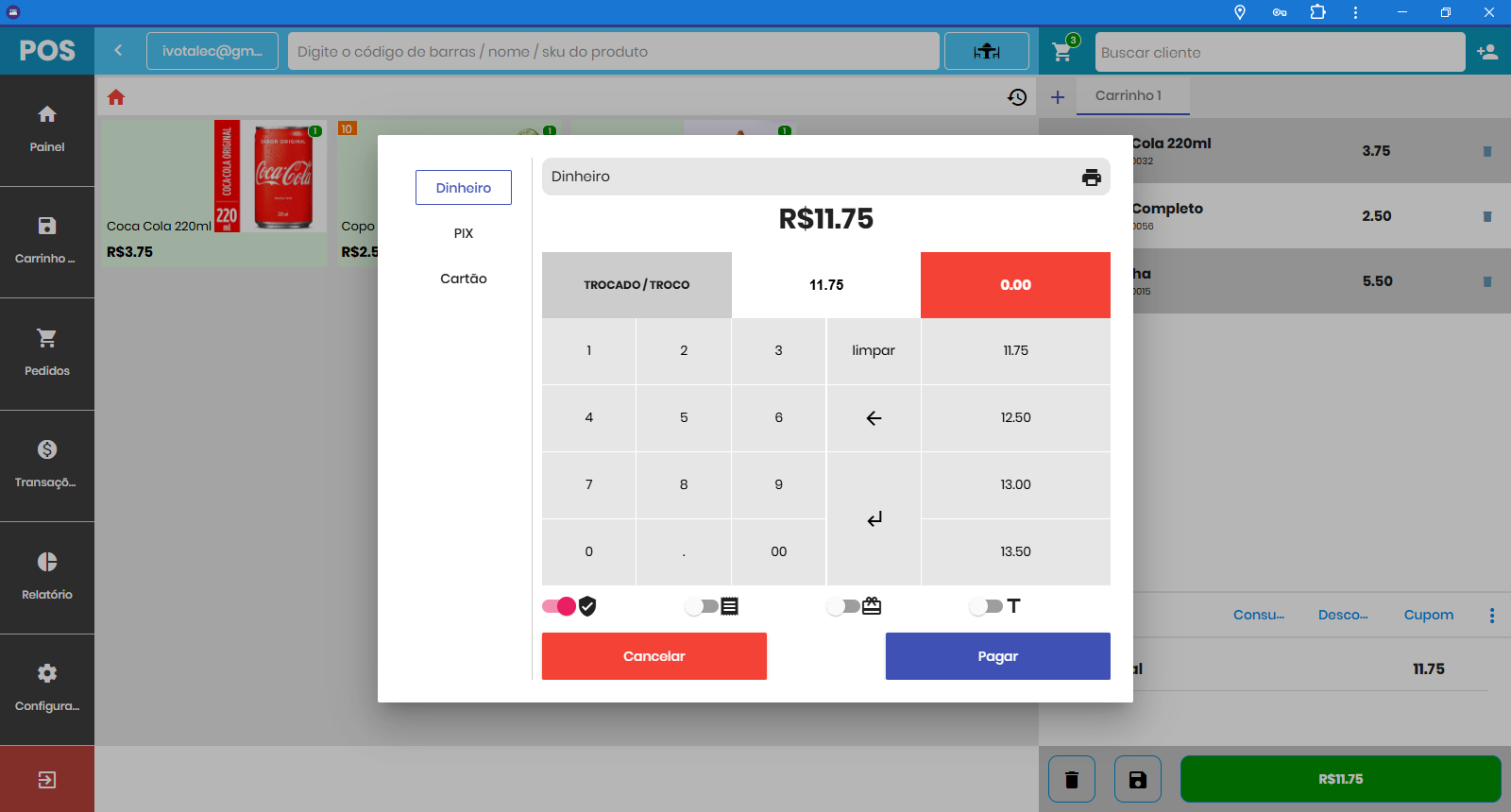Click the red home icon in breadcrumb
This screenshot has width=1511, height=812.
tap(116, 97)
